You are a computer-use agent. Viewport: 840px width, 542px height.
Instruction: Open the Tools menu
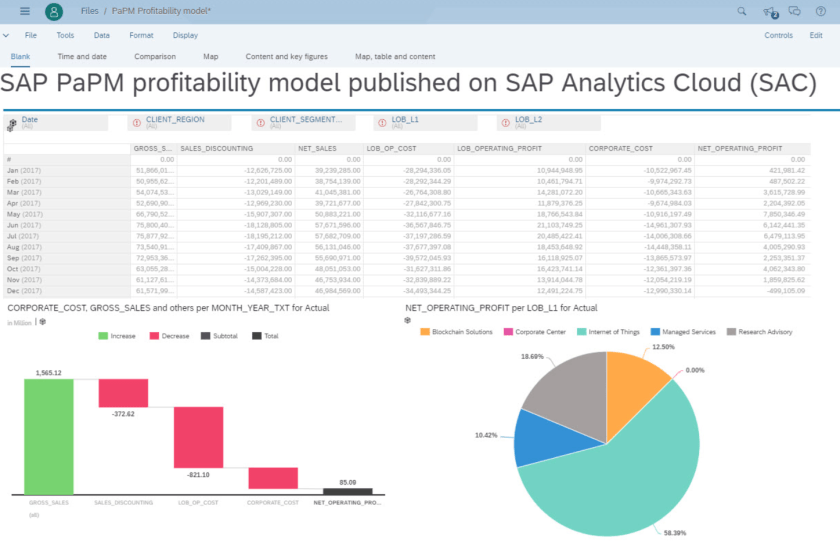pos(65,35)
